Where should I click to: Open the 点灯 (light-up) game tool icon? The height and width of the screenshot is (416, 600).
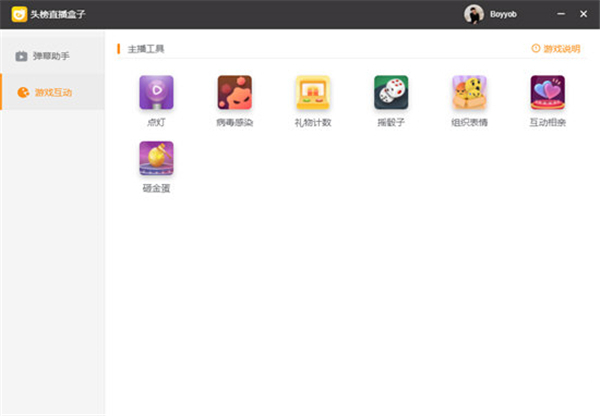point(155,92)
